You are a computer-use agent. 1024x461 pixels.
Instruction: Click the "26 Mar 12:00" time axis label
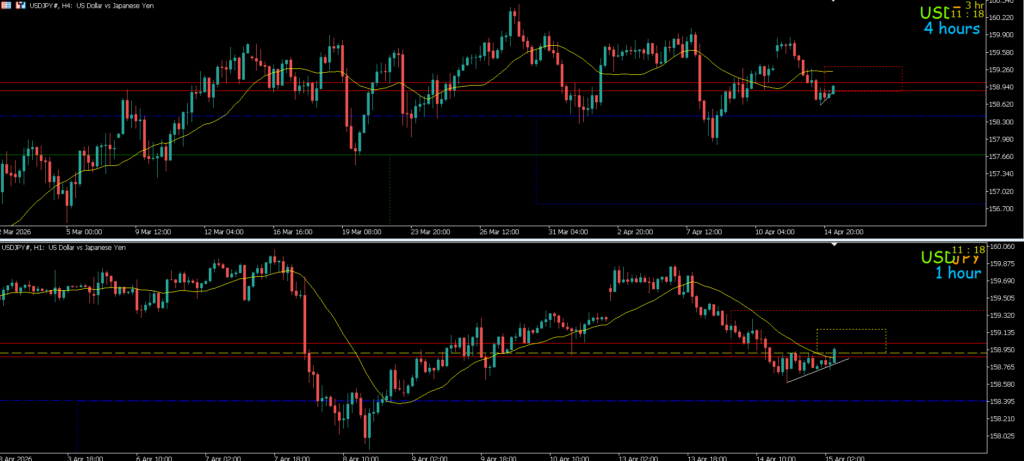tap(500, 231)
